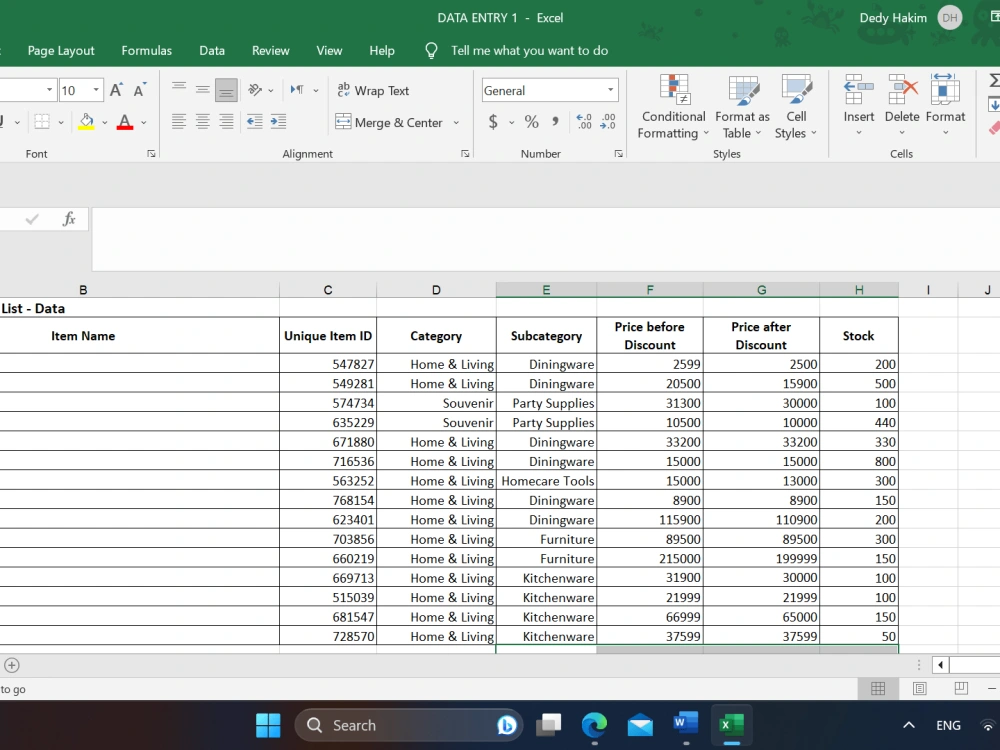Apply percent style

click(x=532, y=121)
